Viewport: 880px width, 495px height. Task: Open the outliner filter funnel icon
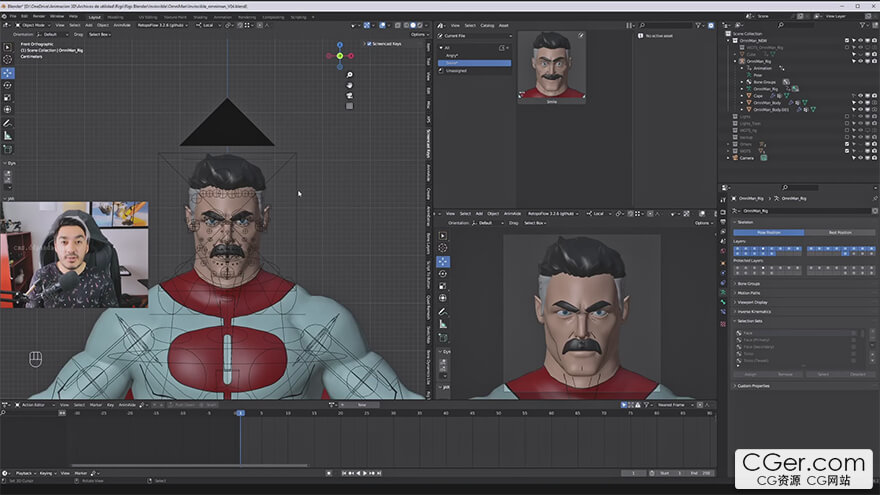coord(864,25)
